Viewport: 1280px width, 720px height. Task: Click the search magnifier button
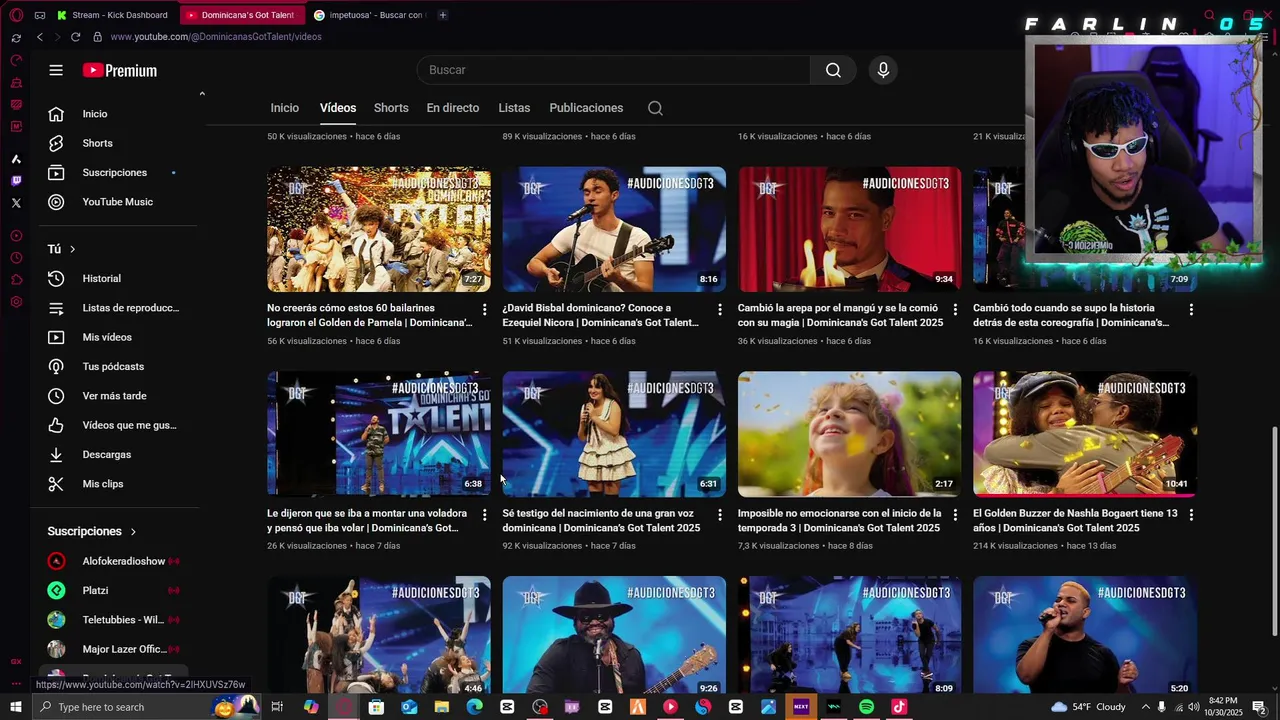833,70
